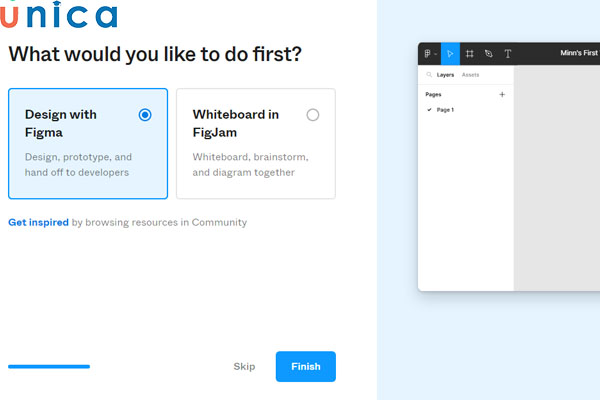Click the search magnifier in Layers panel
The width and height of the screenshot is (600, 400).
[429, 75]
